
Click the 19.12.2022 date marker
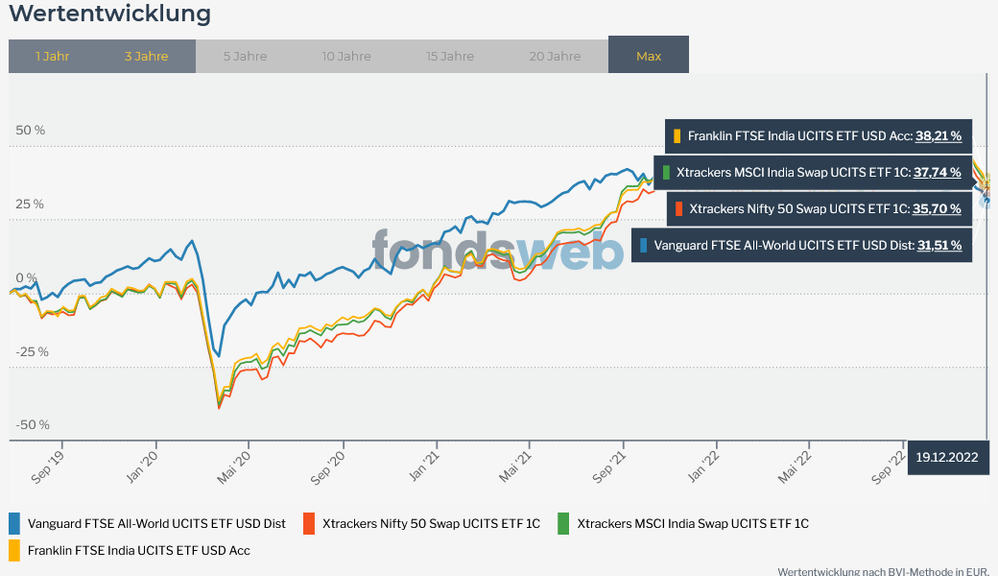pyautogui.click(x=948, y=456)
